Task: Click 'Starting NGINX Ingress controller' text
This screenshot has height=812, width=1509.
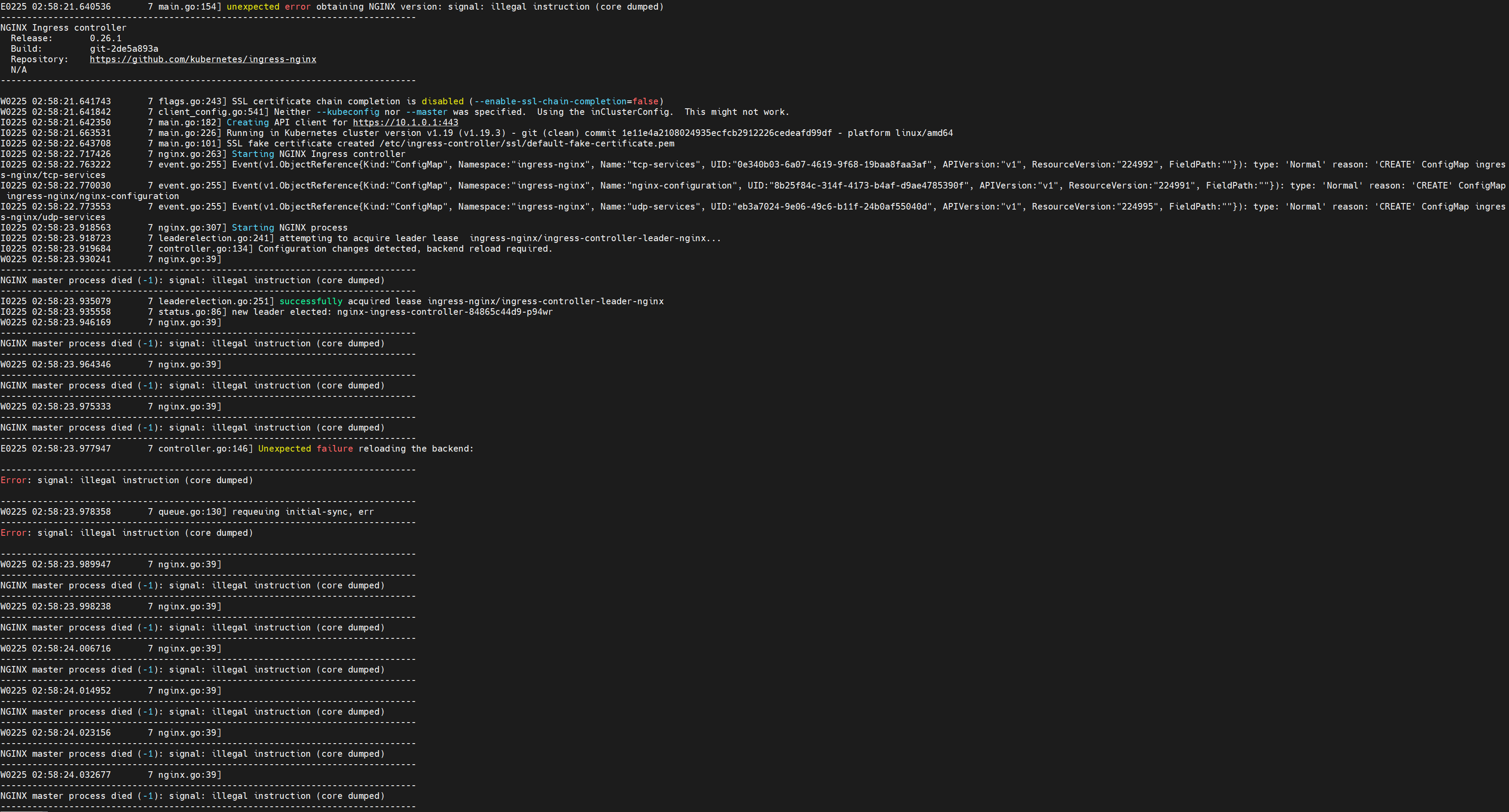Action: click(x=318, y=154)
